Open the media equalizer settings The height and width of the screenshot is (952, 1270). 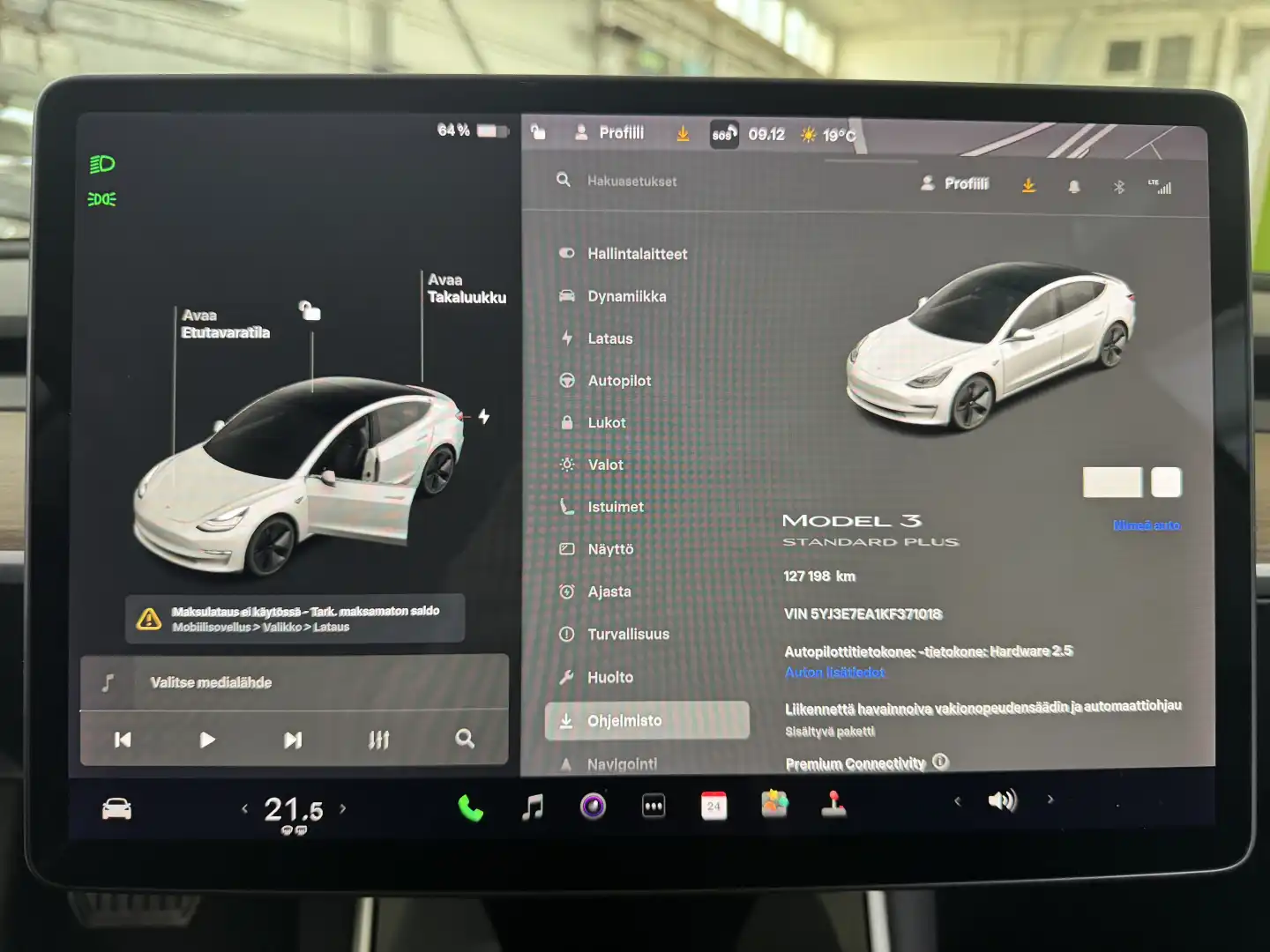coord(379,740)
